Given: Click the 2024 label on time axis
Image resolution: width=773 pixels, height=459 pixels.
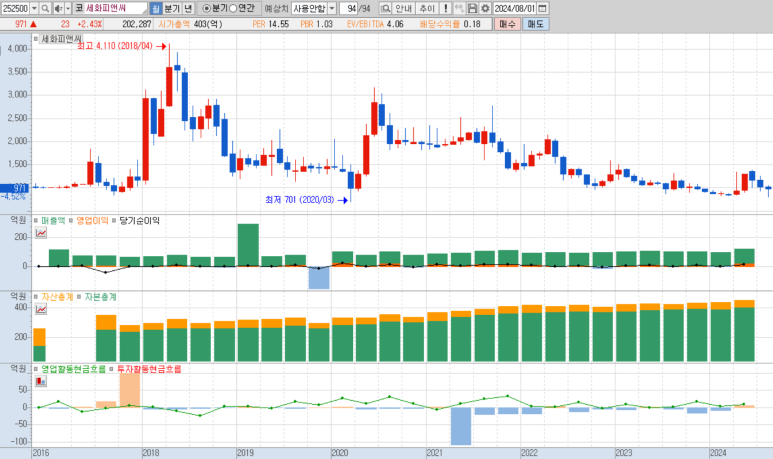Looking at the screenshot, I should 718,453.
